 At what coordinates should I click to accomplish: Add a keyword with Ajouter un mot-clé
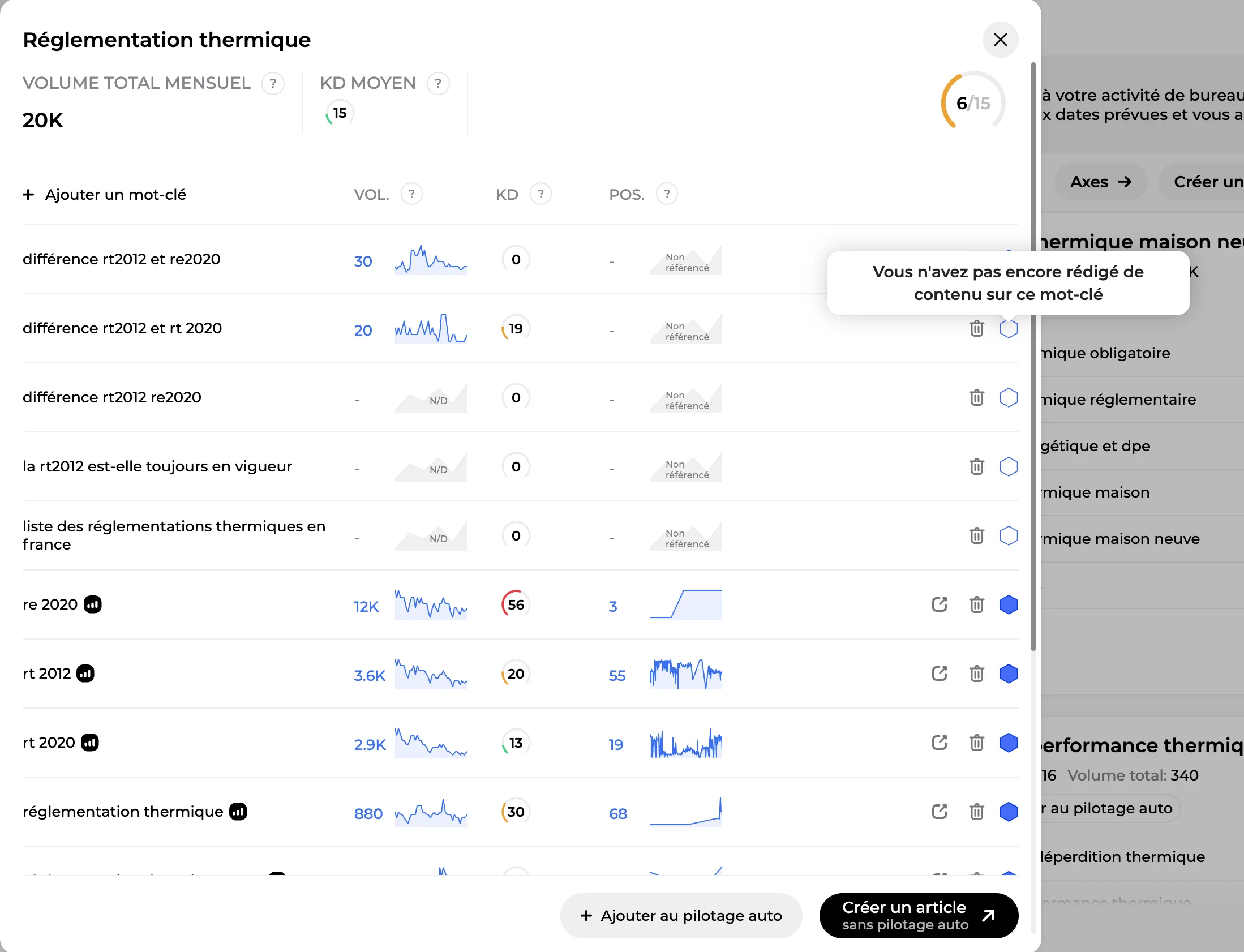[104, 194]
